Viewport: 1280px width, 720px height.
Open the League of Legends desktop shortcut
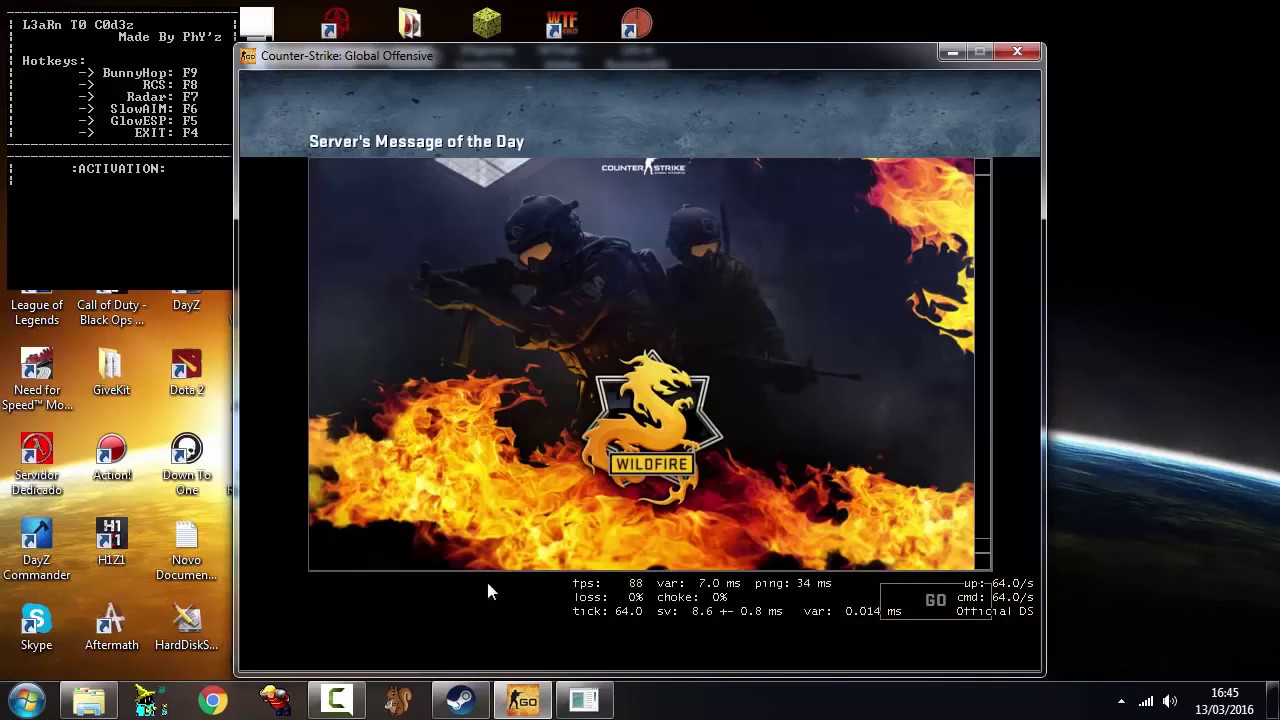pos(37,310)
